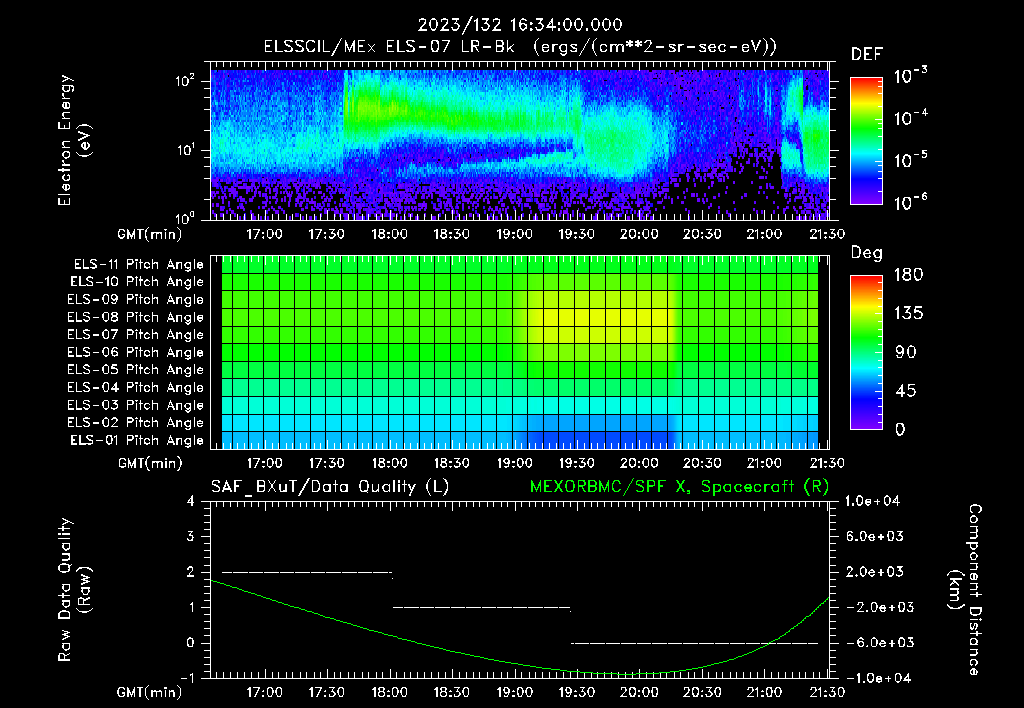1024x708 pixels.
Task: Select the ELS-06 Pitch Angle row label
Action: point(136,353)
